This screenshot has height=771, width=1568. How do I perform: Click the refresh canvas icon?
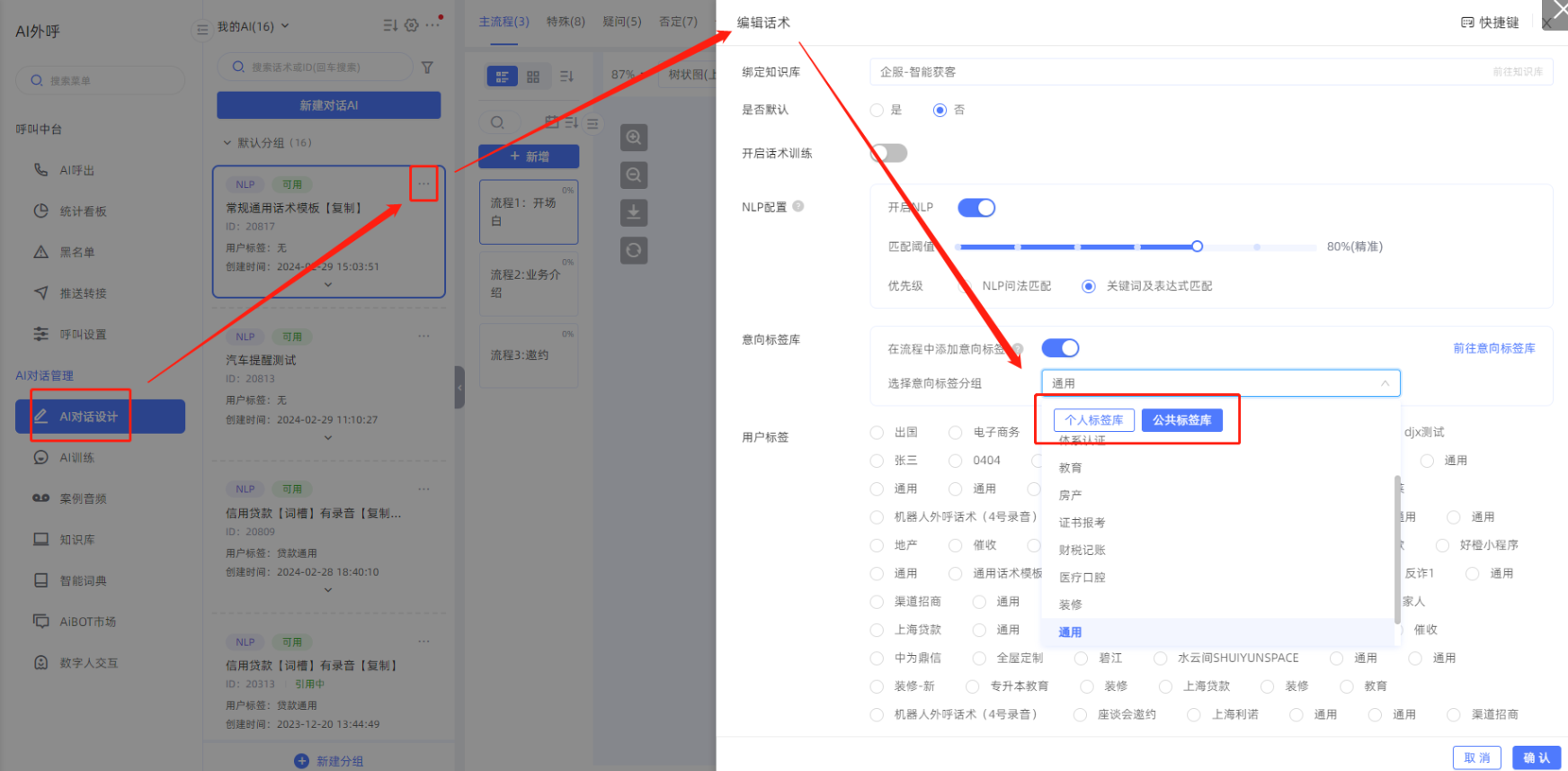point(634,250)
